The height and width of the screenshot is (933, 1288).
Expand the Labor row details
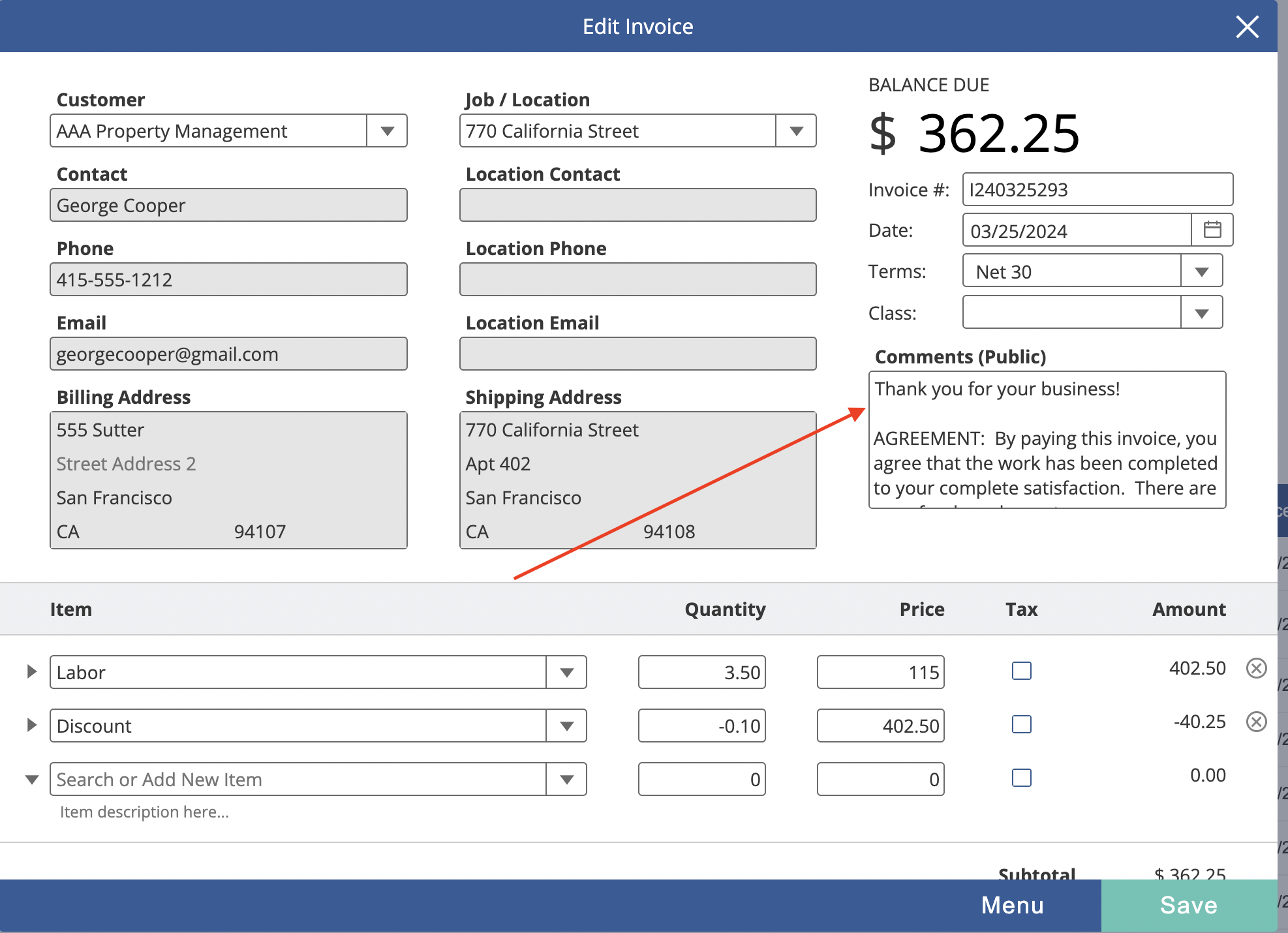pos(31,671)
